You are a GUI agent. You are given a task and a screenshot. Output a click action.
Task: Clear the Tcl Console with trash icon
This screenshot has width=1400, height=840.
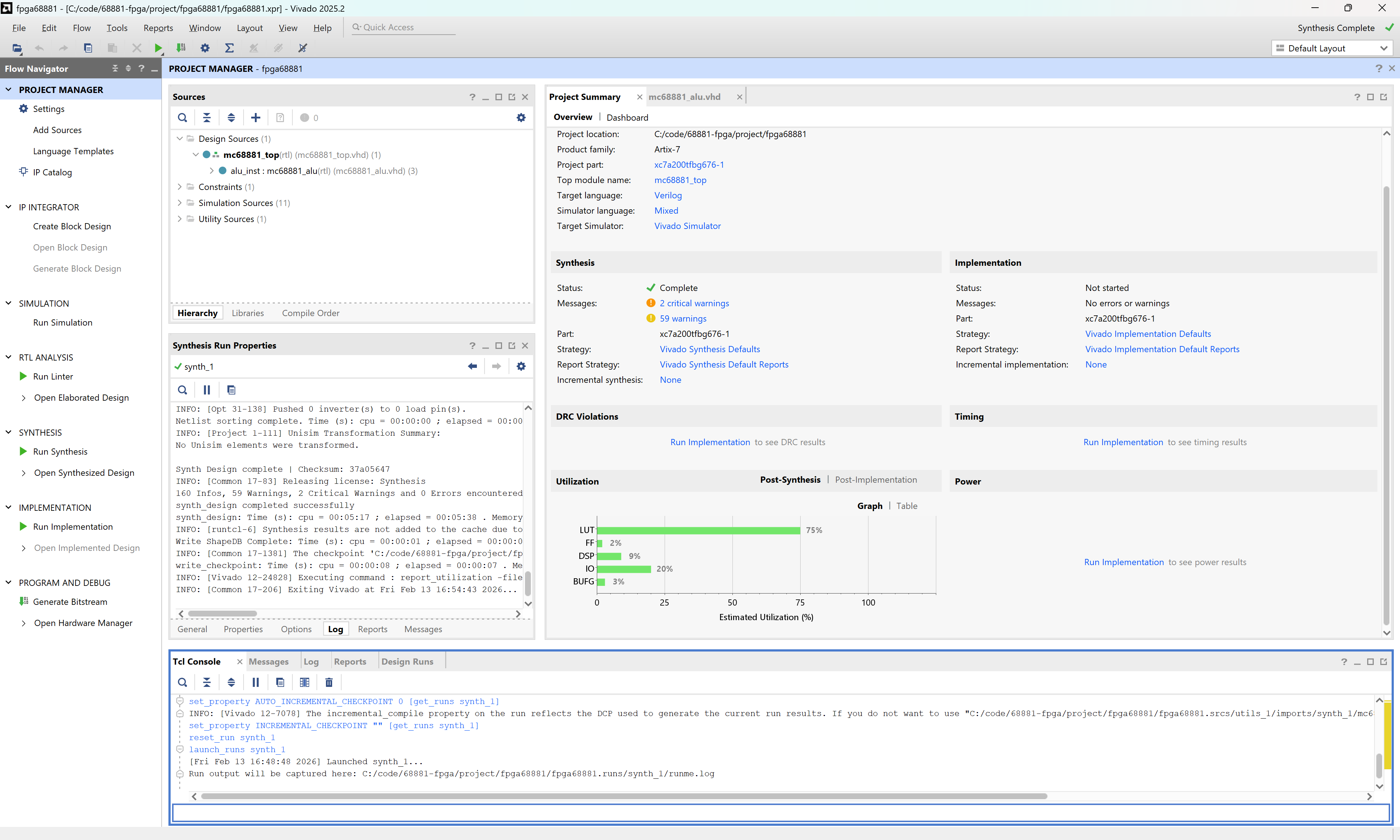coord(329,682)
